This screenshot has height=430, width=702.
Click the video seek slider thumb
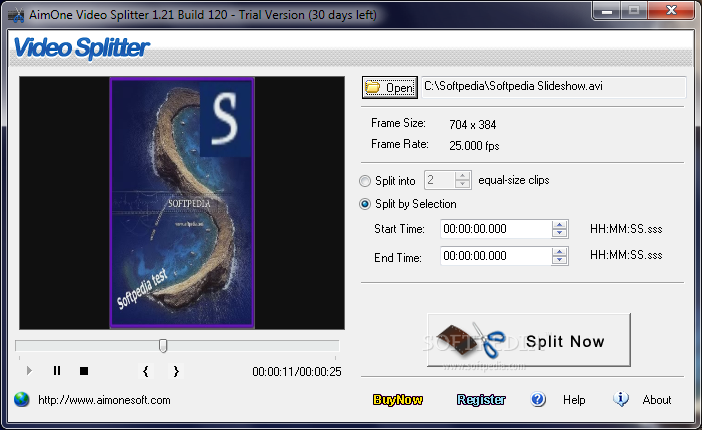[x=163, y=345]
